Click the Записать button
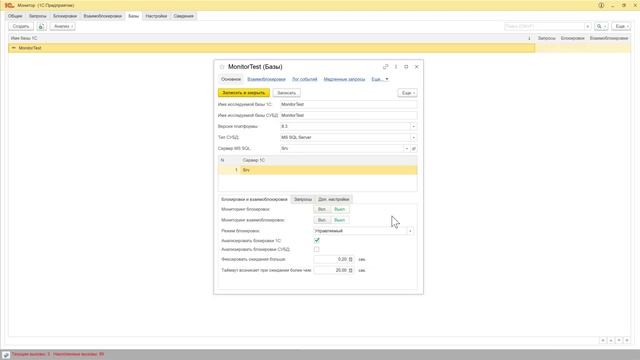Screen dimensions: 640x360 (x=287, y=93)
